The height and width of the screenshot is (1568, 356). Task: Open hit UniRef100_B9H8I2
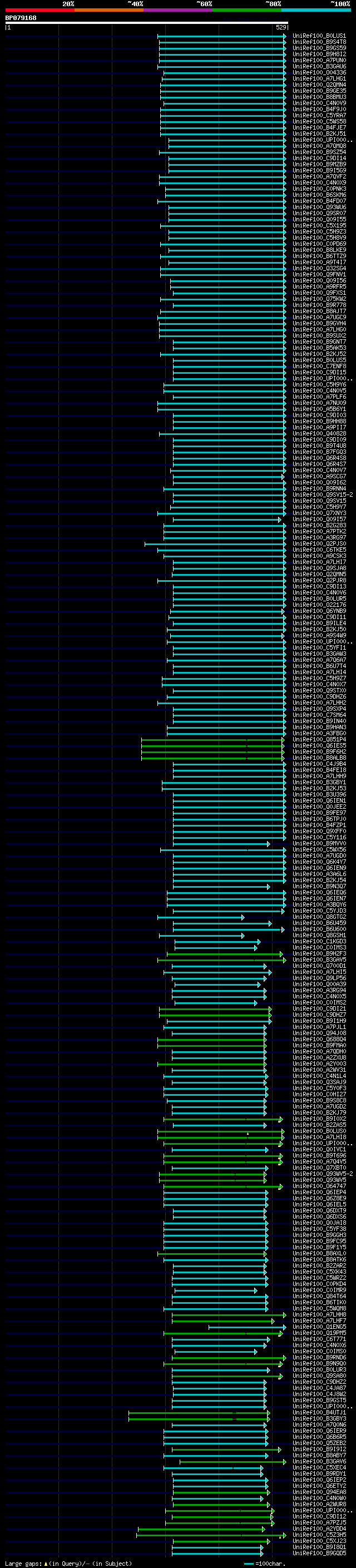(x=319, y=54)
